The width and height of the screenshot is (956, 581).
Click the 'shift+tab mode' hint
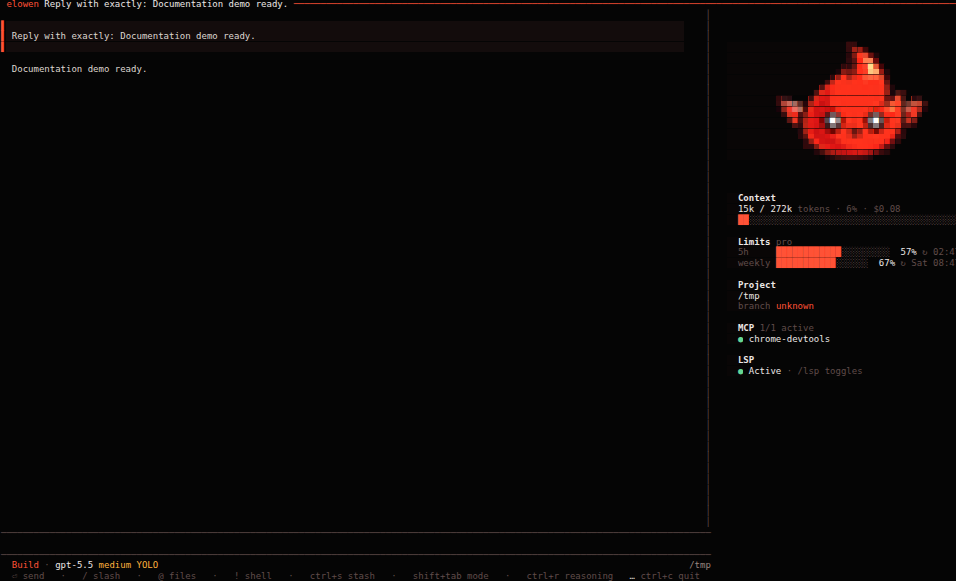point(451,576)
